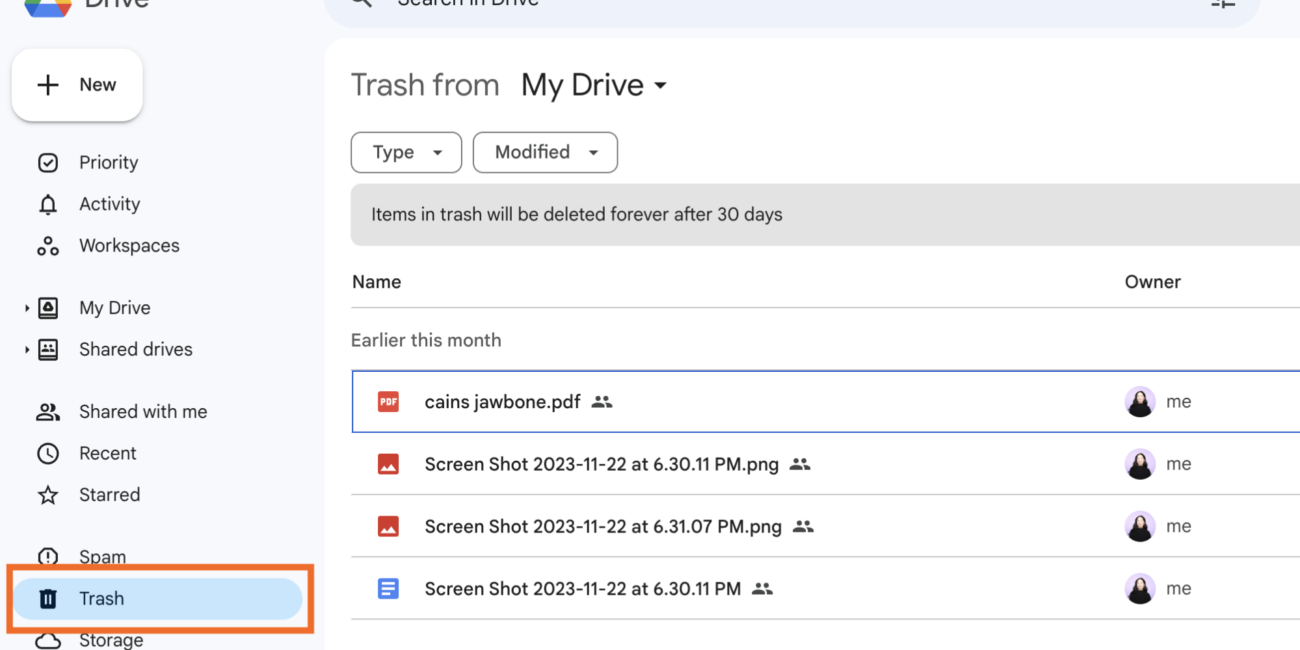Viewport: 1300px width, 650px height.
Task: Click the Spam warning icon
Action: pyautogui.click(x=47, y=557)
